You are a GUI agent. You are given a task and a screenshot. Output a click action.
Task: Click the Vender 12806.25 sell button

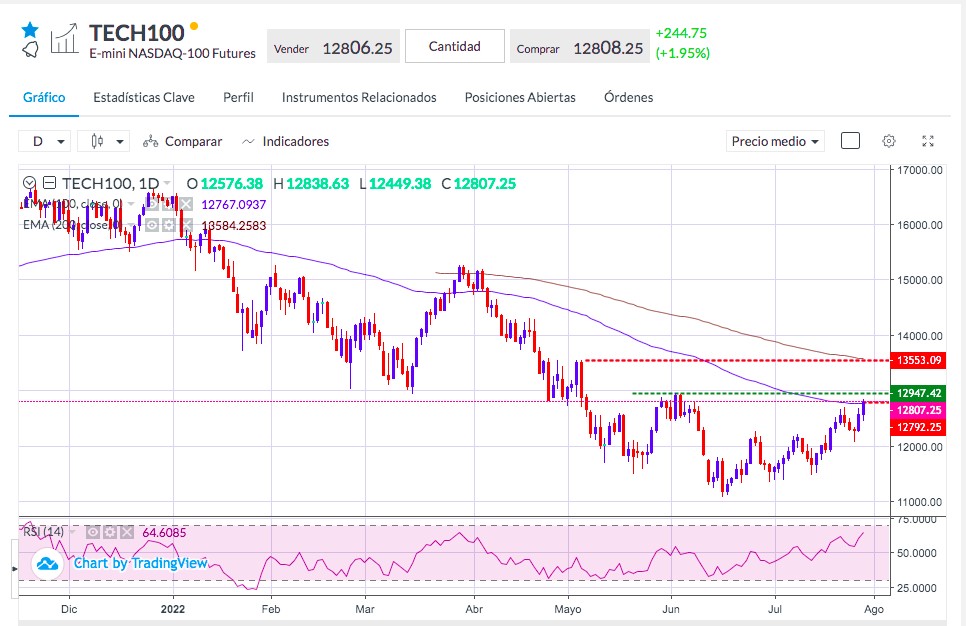(333, 47)
